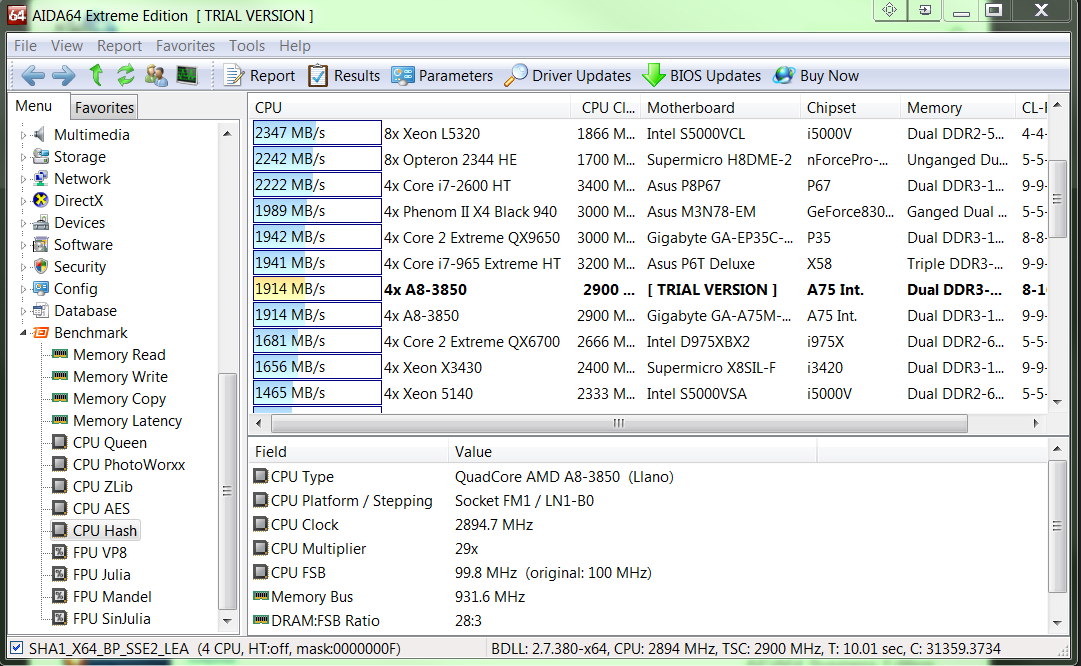Viewport: 1081px width, 666px height.
Task: Refresh using the green circular arrows icon
Action: point(125,75)
